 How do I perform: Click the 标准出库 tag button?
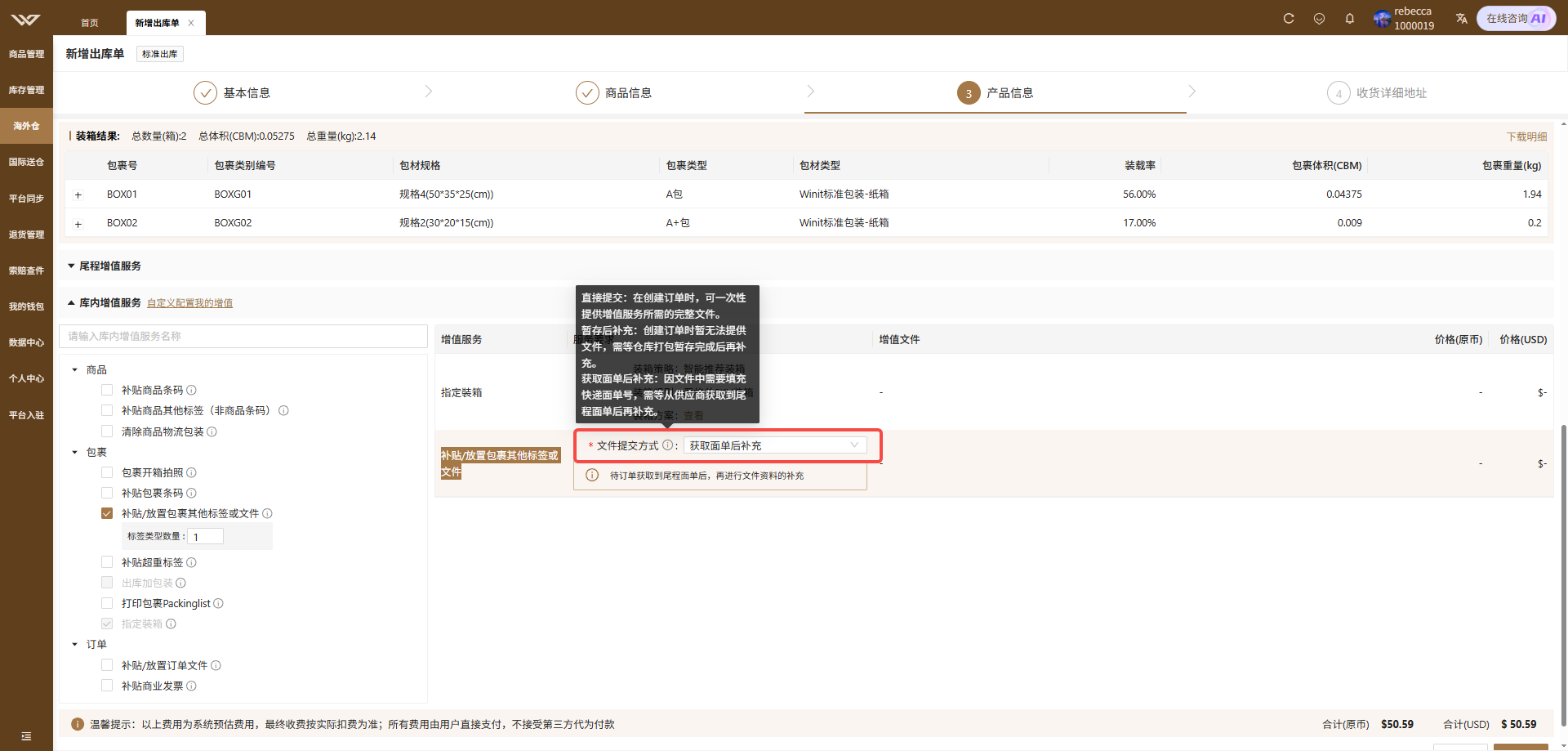pyautogui.click(x=159, y=54)
